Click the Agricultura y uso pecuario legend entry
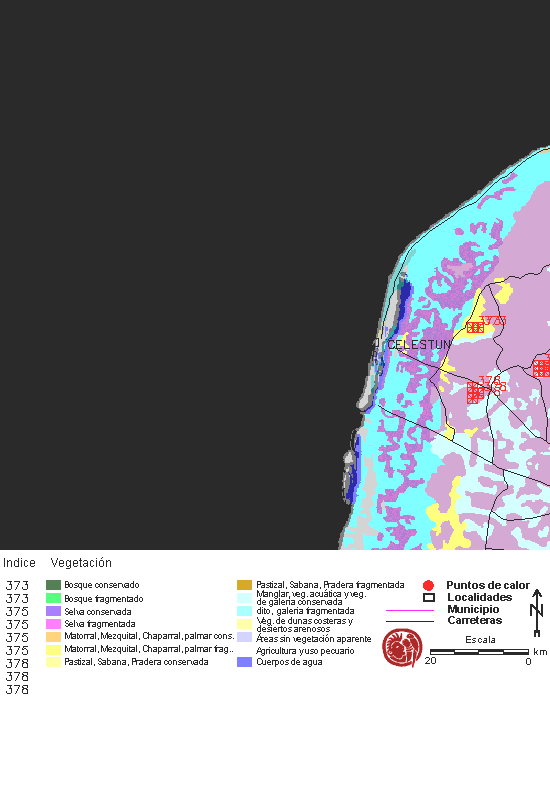This screenshot has height=800, width=550. (x=305, y=651)
